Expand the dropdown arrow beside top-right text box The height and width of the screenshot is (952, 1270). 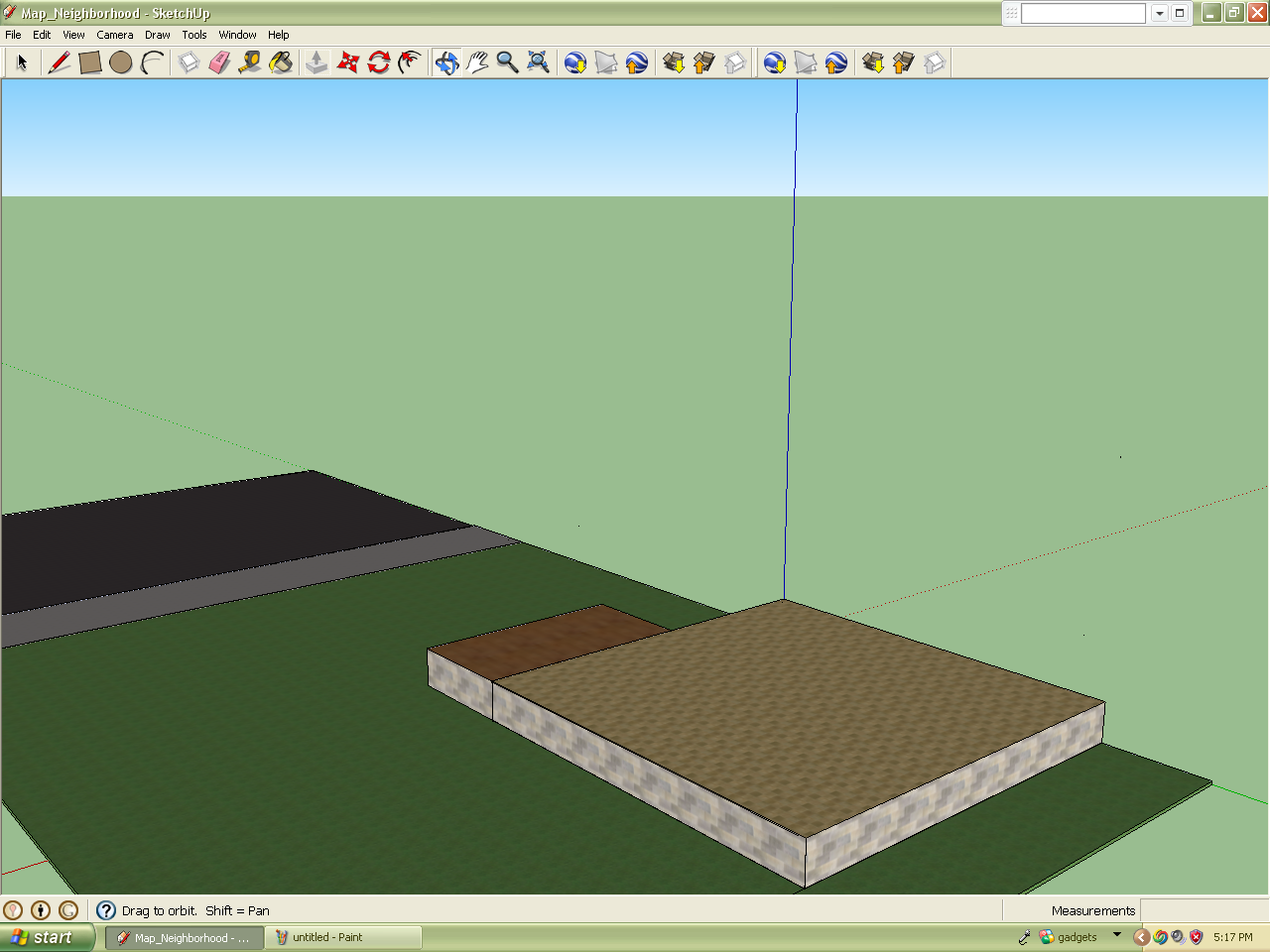pyautogui.click(x=1159, y=13)
